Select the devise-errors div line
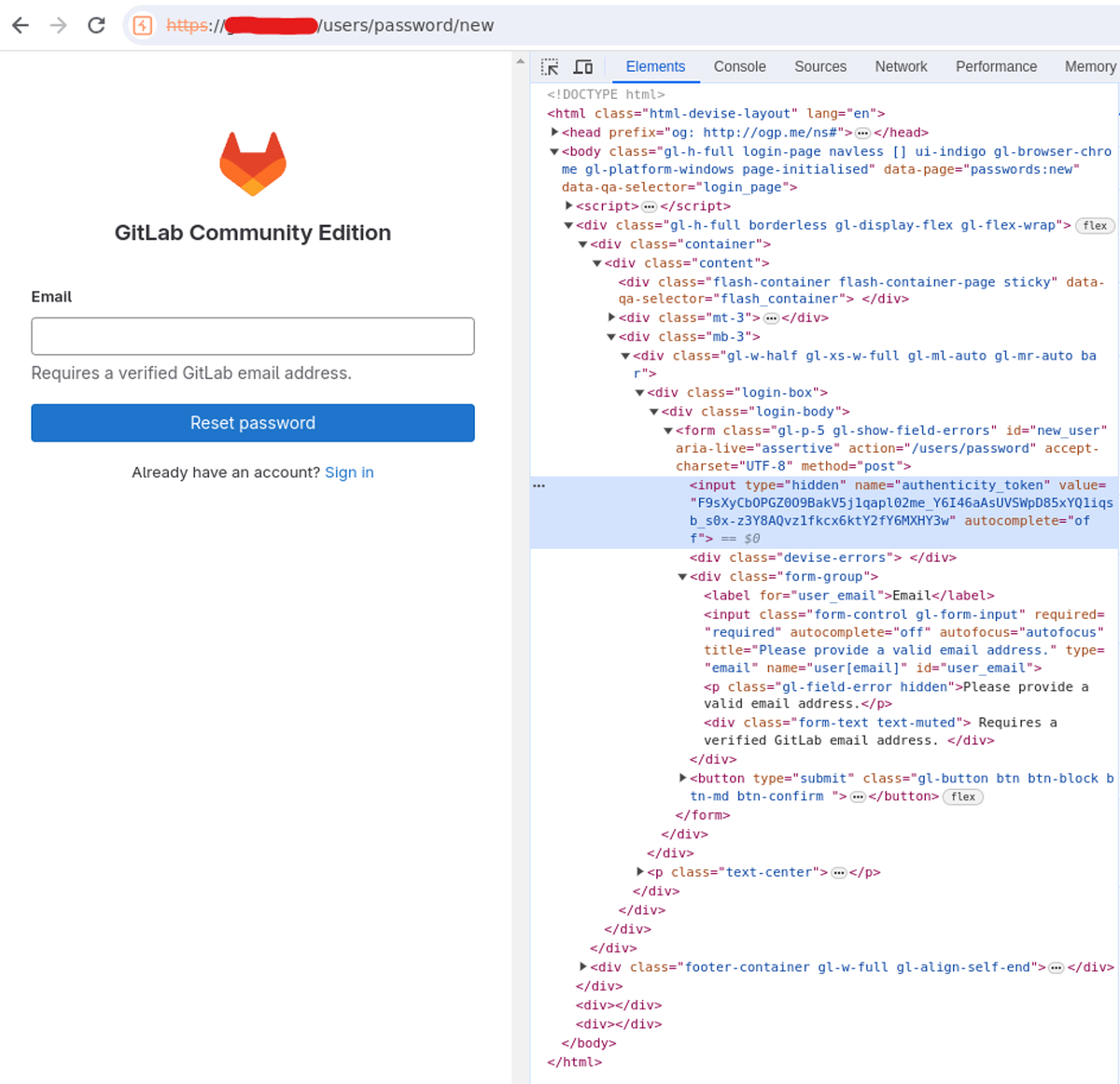The image size is (1120, 1084). click(x=823, y=557)
